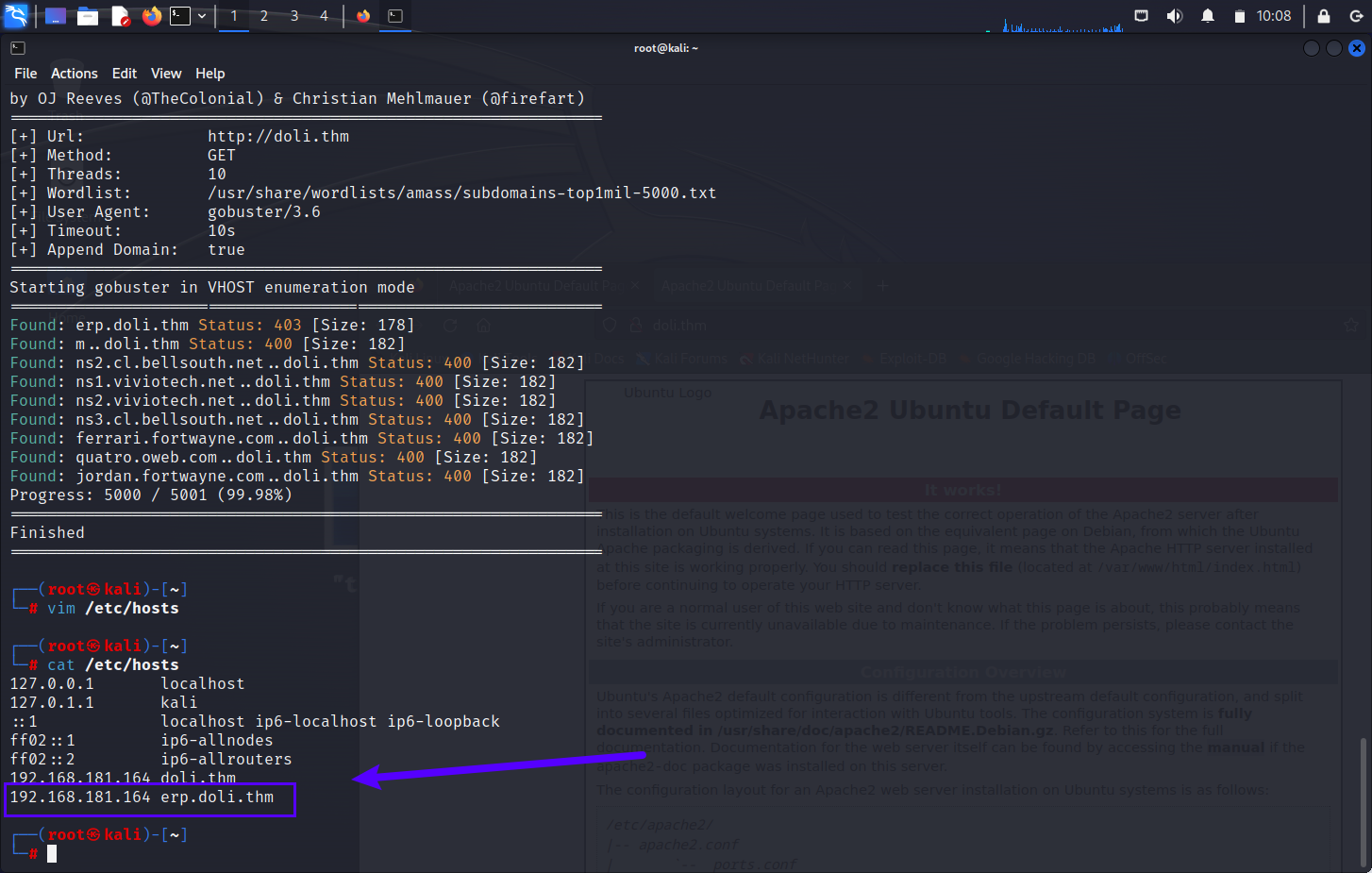This screenshot has width=1372, height=873.
Task: Click the log out icon
Action: [1356, 16]
